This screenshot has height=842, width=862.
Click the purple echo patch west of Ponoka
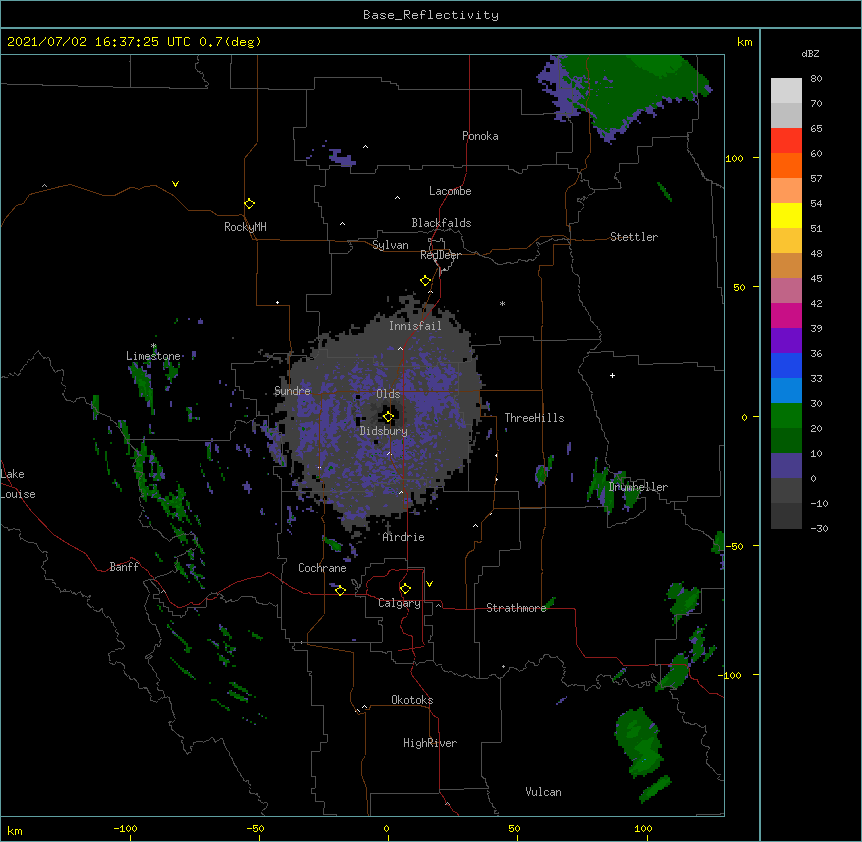(342, 158)
